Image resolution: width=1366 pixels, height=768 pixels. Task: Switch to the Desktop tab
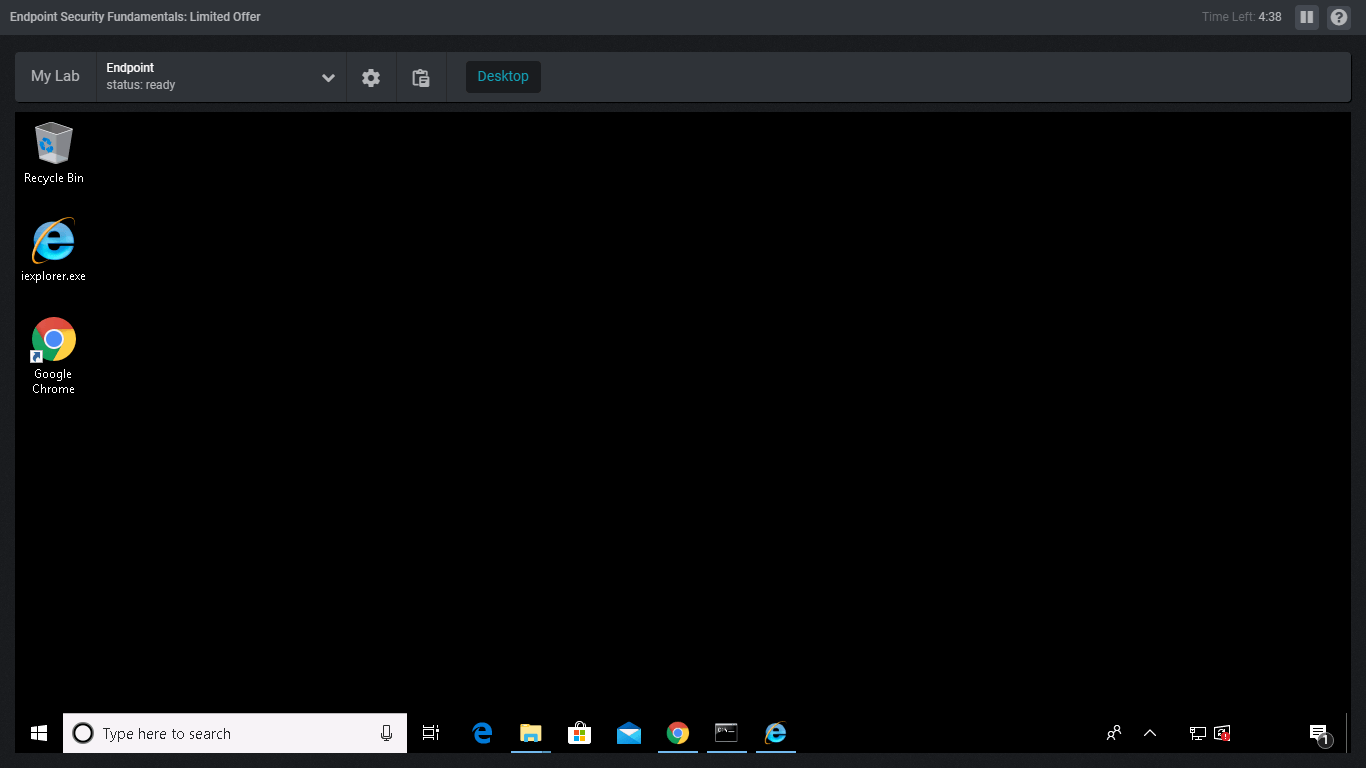(x=503, y=77)
